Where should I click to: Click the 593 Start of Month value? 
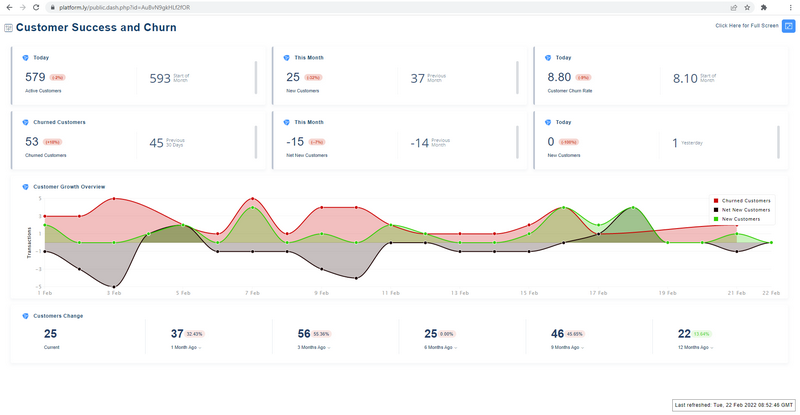coord(160,78)
